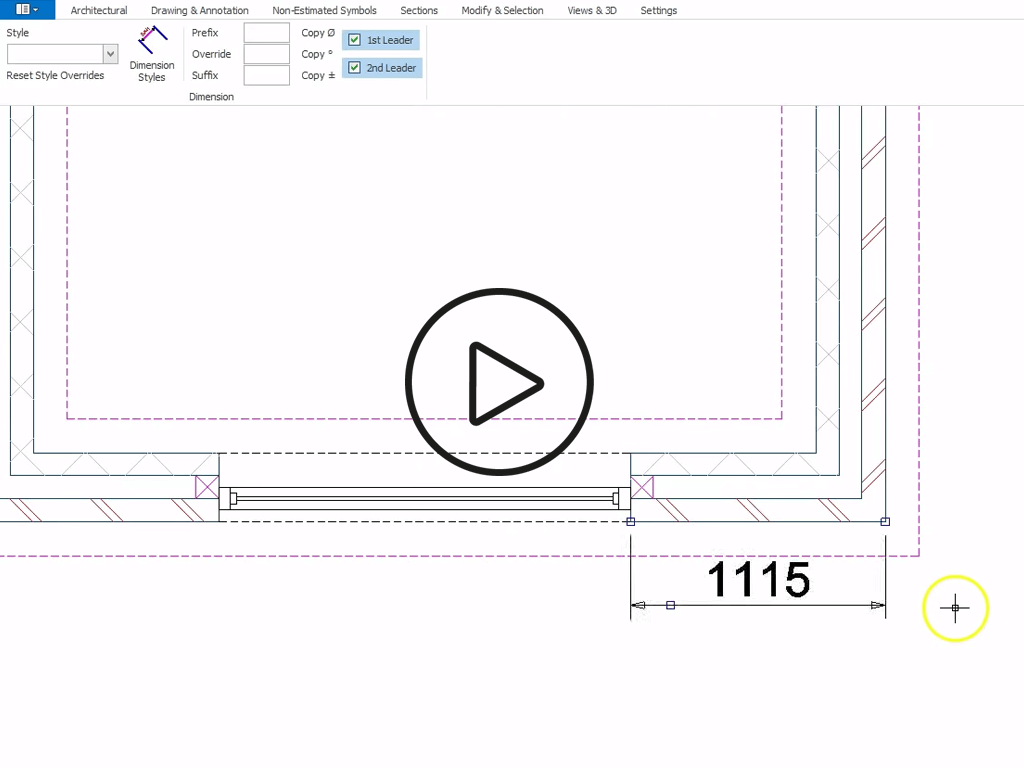Click the left arrowhead of the dimension
Viewport: 1024px width, 768px height.
click(x=639, y=605)
